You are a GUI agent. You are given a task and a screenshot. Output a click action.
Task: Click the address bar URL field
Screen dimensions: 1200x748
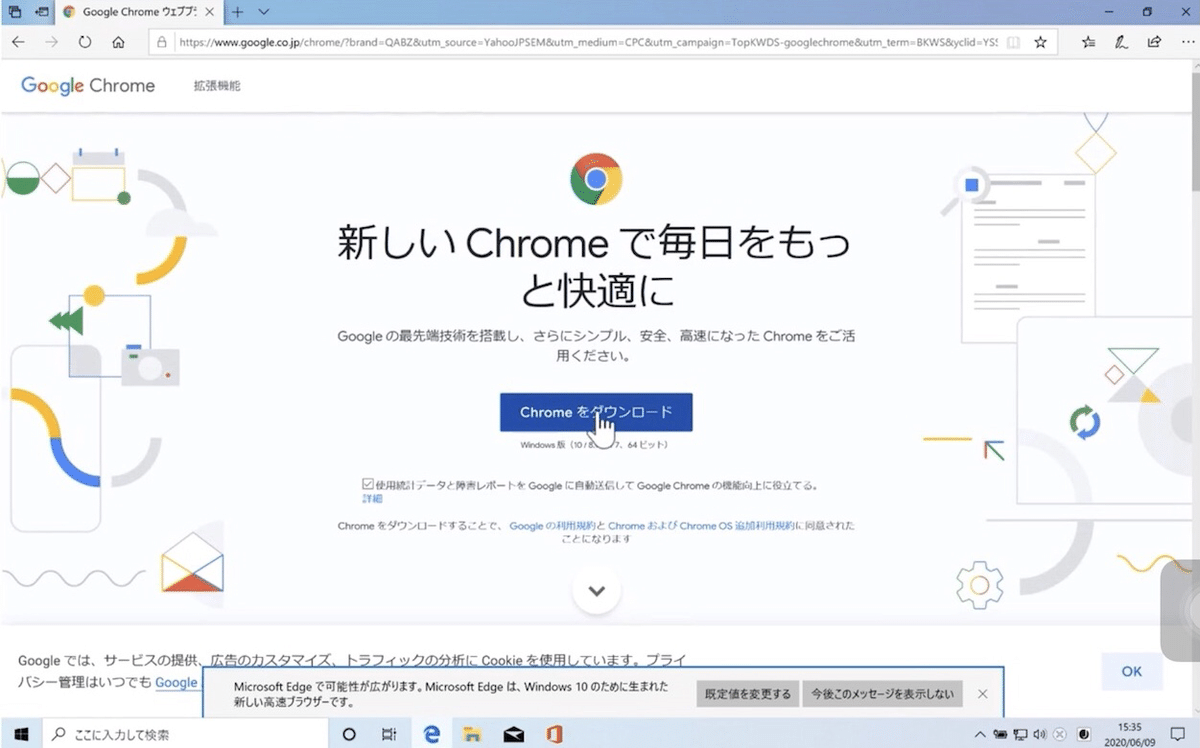pos(587,42)
